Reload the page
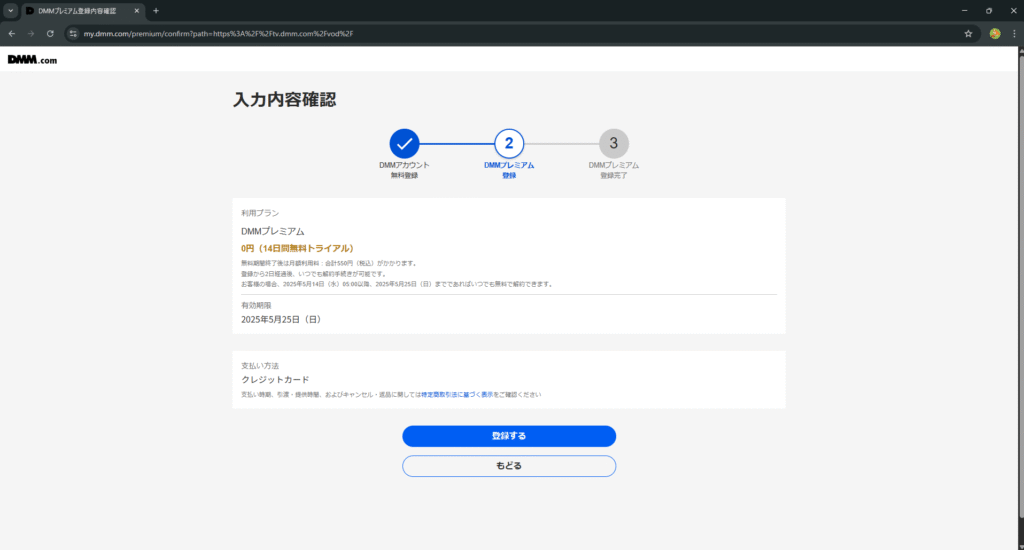Image resolution: width=1024 pixels, height=550 pixels. click(x=50, y=33)
